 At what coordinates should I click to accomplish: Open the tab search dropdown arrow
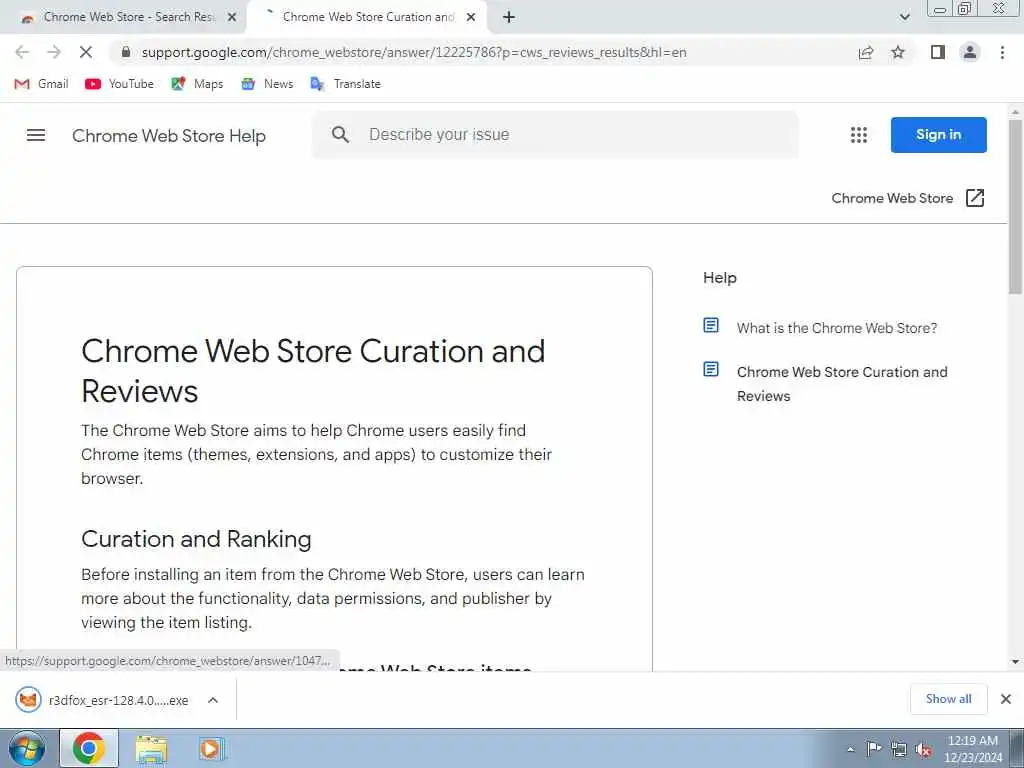pyautogui.click(x=904, y=17)
